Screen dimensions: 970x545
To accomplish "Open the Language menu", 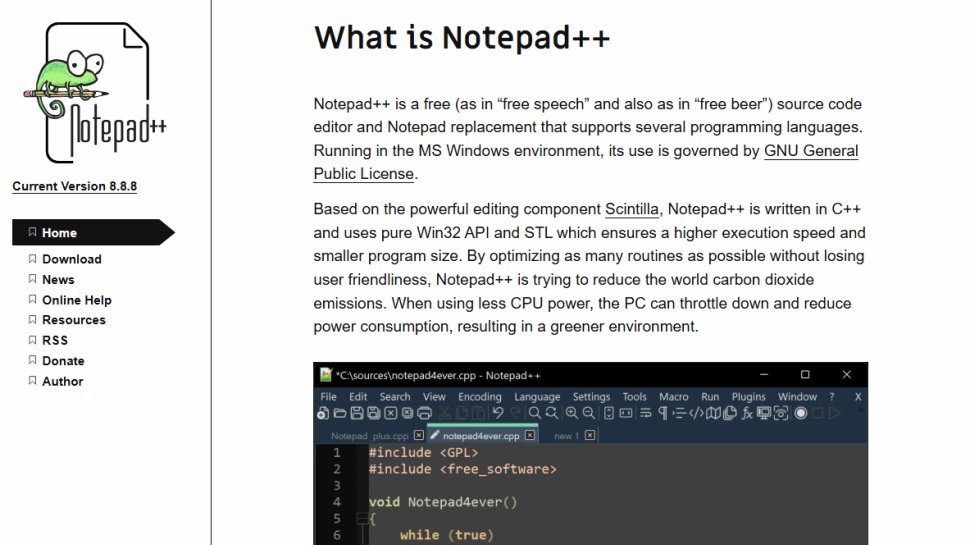I will pyautogui.click(x=537, y=397).
